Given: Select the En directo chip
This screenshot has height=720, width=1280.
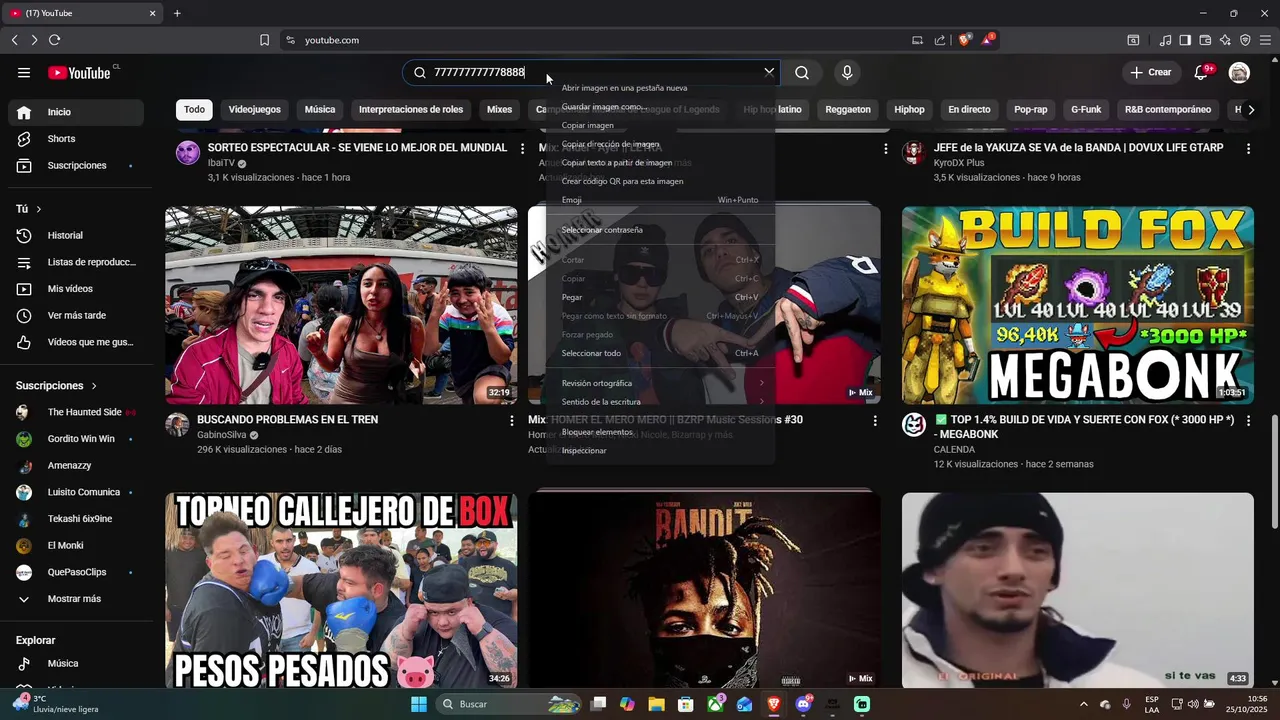Looking at the screenshot, I should (x=969, y=109).
